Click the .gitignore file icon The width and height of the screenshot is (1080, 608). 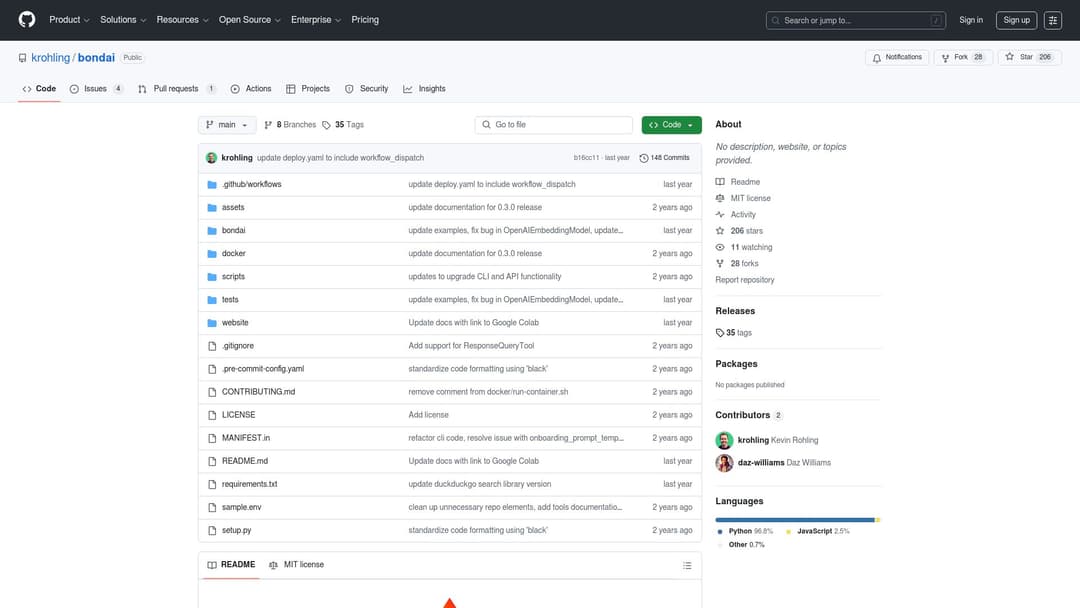click(x=212, y=346)
